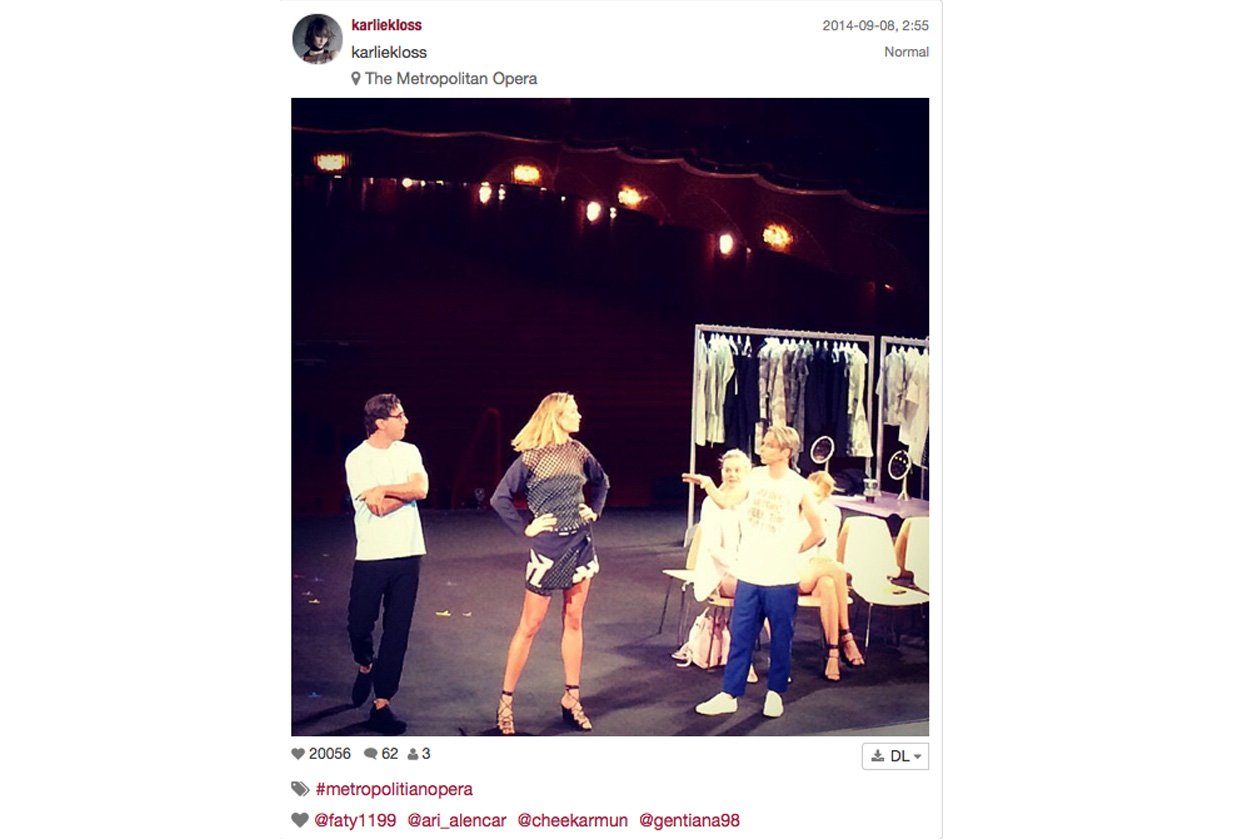Open the @ari_alencar profile link
Screen dimensions: 1260x840
click(x=456, y=820)
